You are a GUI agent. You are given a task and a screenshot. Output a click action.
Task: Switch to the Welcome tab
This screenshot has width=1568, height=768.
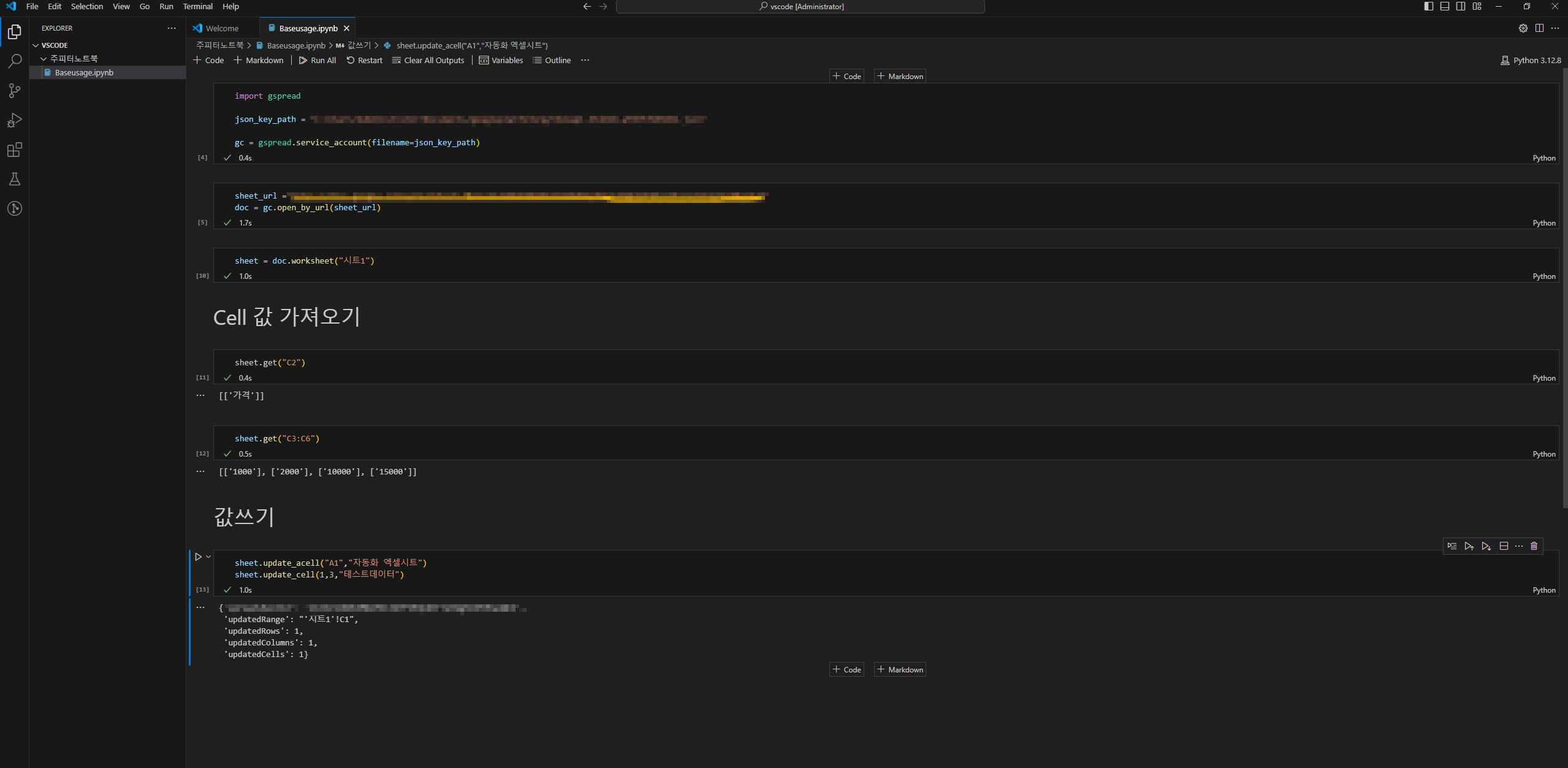click(222, 28)
